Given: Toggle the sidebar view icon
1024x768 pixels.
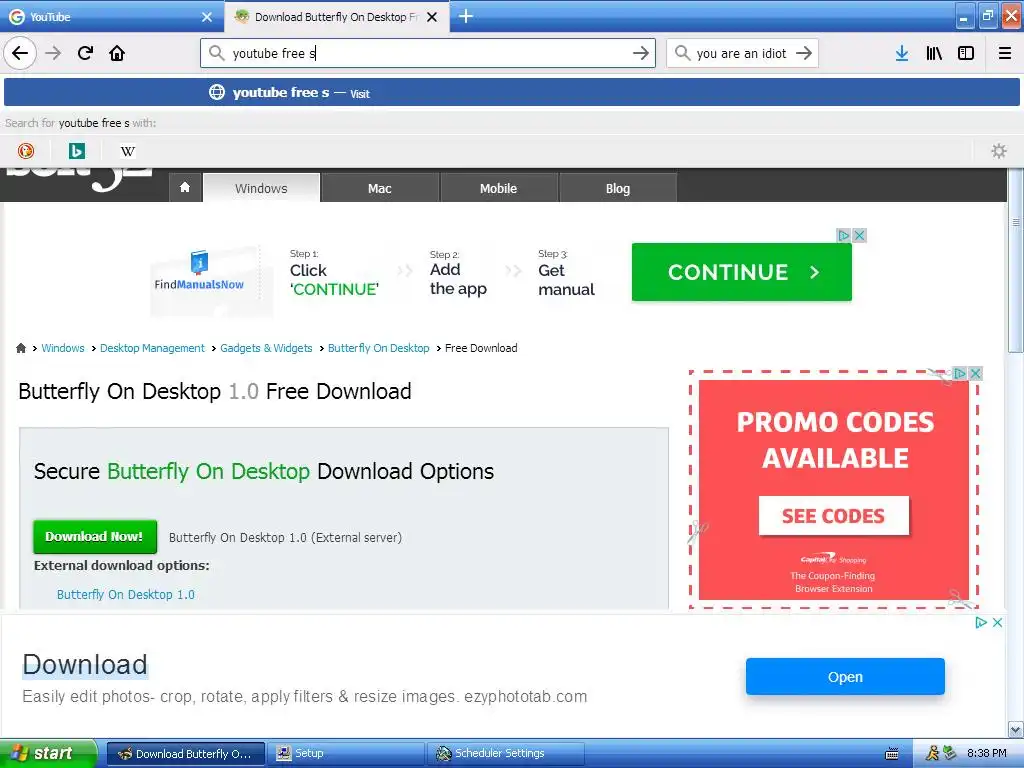Looking at the screenshot, I should (x=966, y=53).
